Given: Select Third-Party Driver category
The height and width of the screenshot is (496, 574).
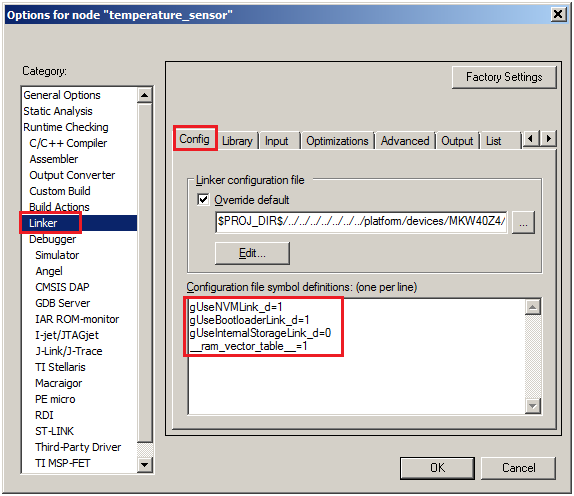Looking at the screenshot, I should [78, 447].
